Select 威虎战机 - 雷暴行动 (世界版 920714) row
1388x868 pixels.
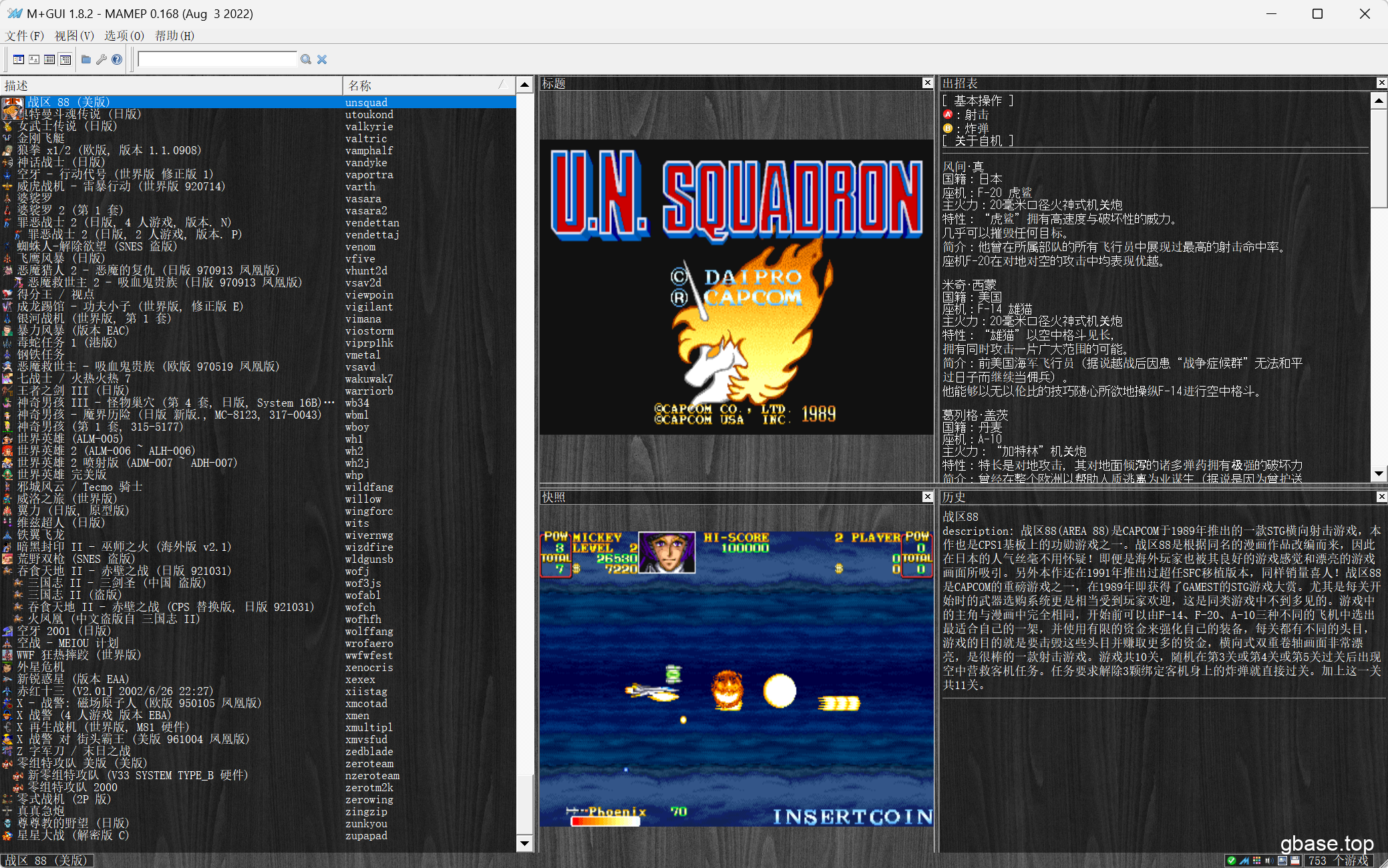[258, 186]
